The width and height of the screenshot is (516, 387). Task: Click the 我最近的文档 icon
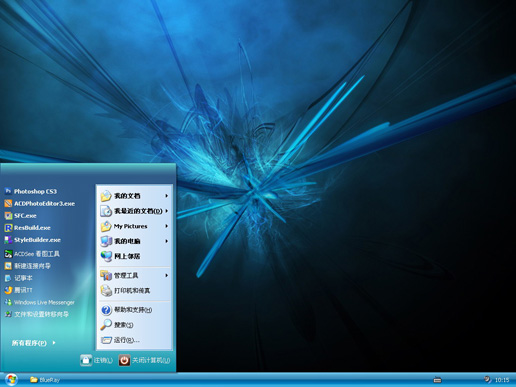pyautogui.click(x=106, y=211)
